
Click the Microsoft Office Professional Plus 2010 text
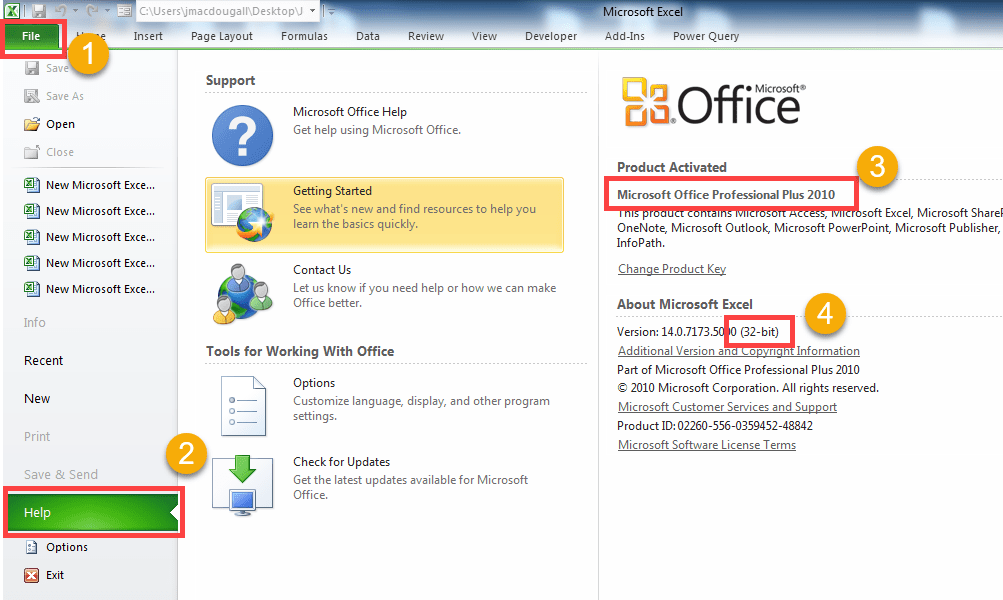pos(726,195)
